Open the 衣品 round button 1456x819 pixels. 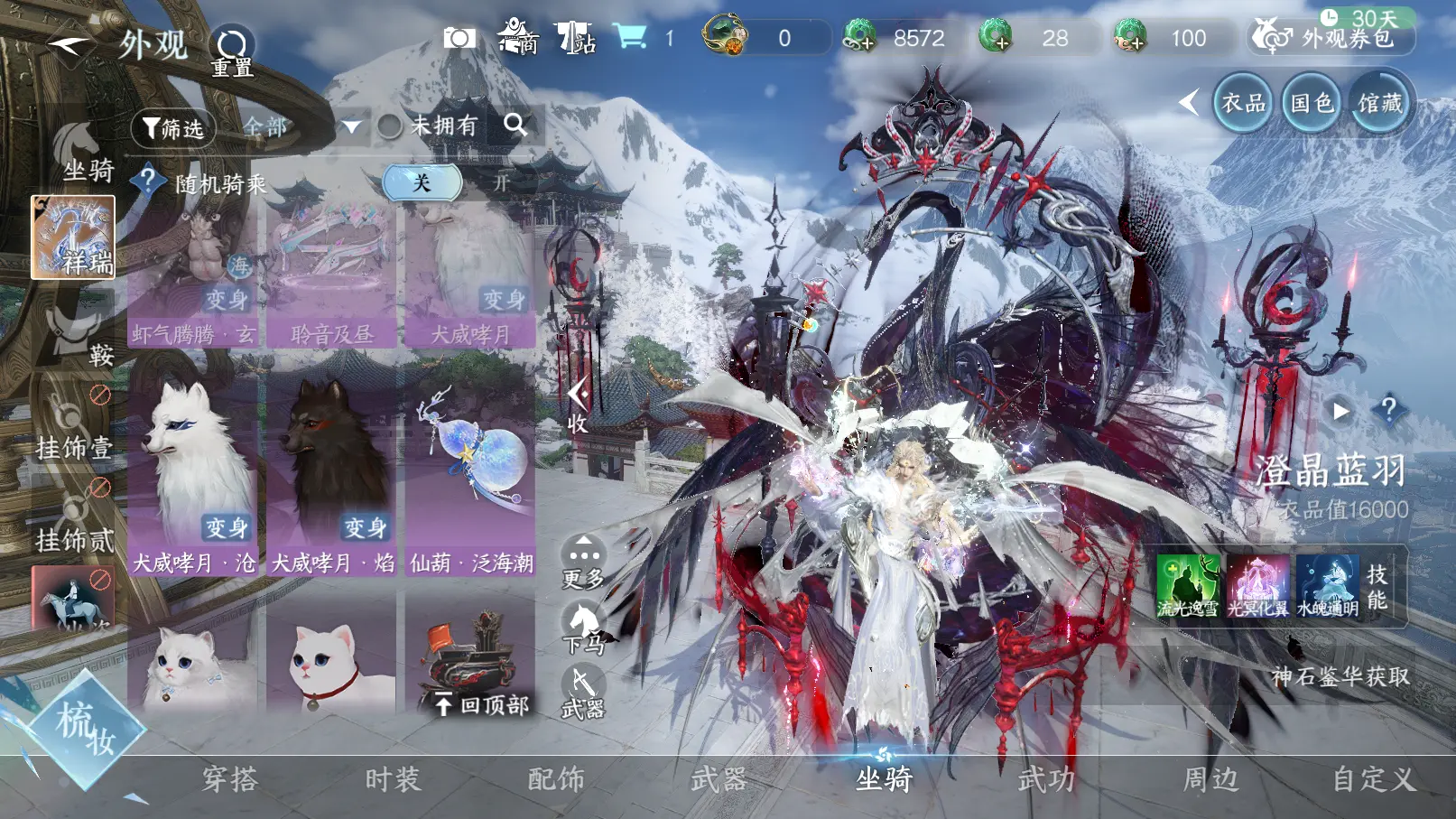(1243, 103)
